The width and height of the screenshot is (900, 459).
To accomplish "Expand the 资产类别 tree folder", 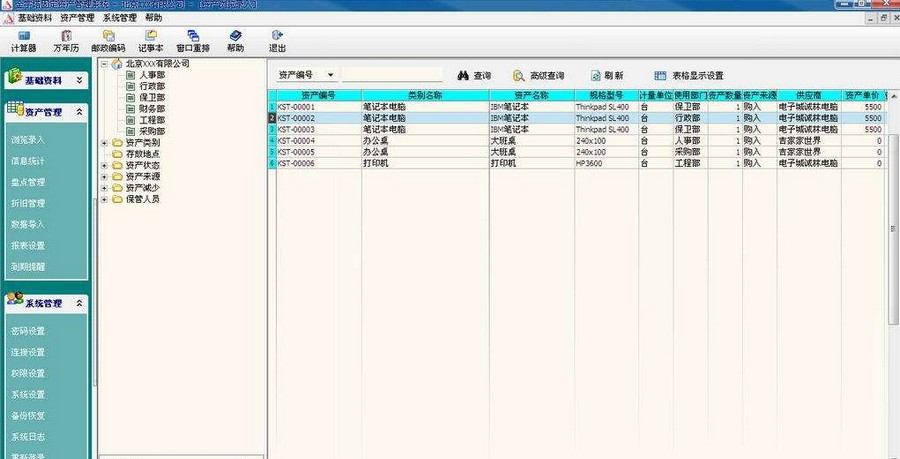I will (104, 143).
